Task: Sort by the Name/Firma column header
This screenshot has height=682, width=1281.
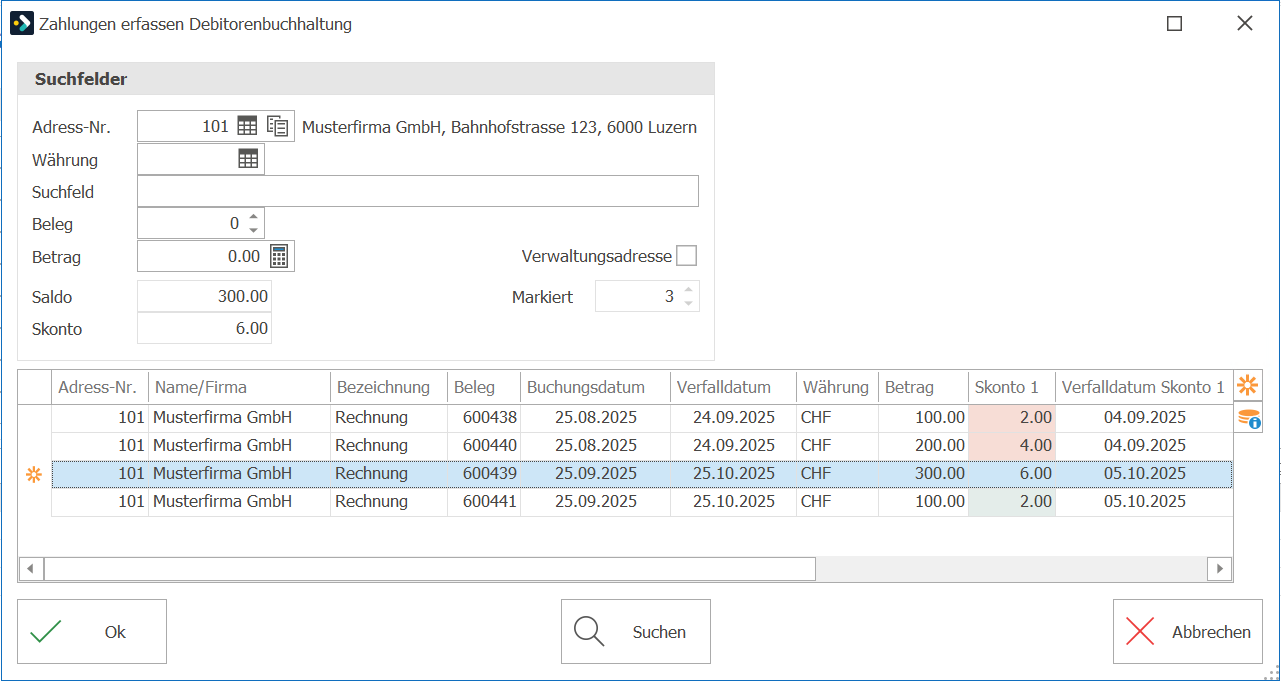Action: point(239,387)
